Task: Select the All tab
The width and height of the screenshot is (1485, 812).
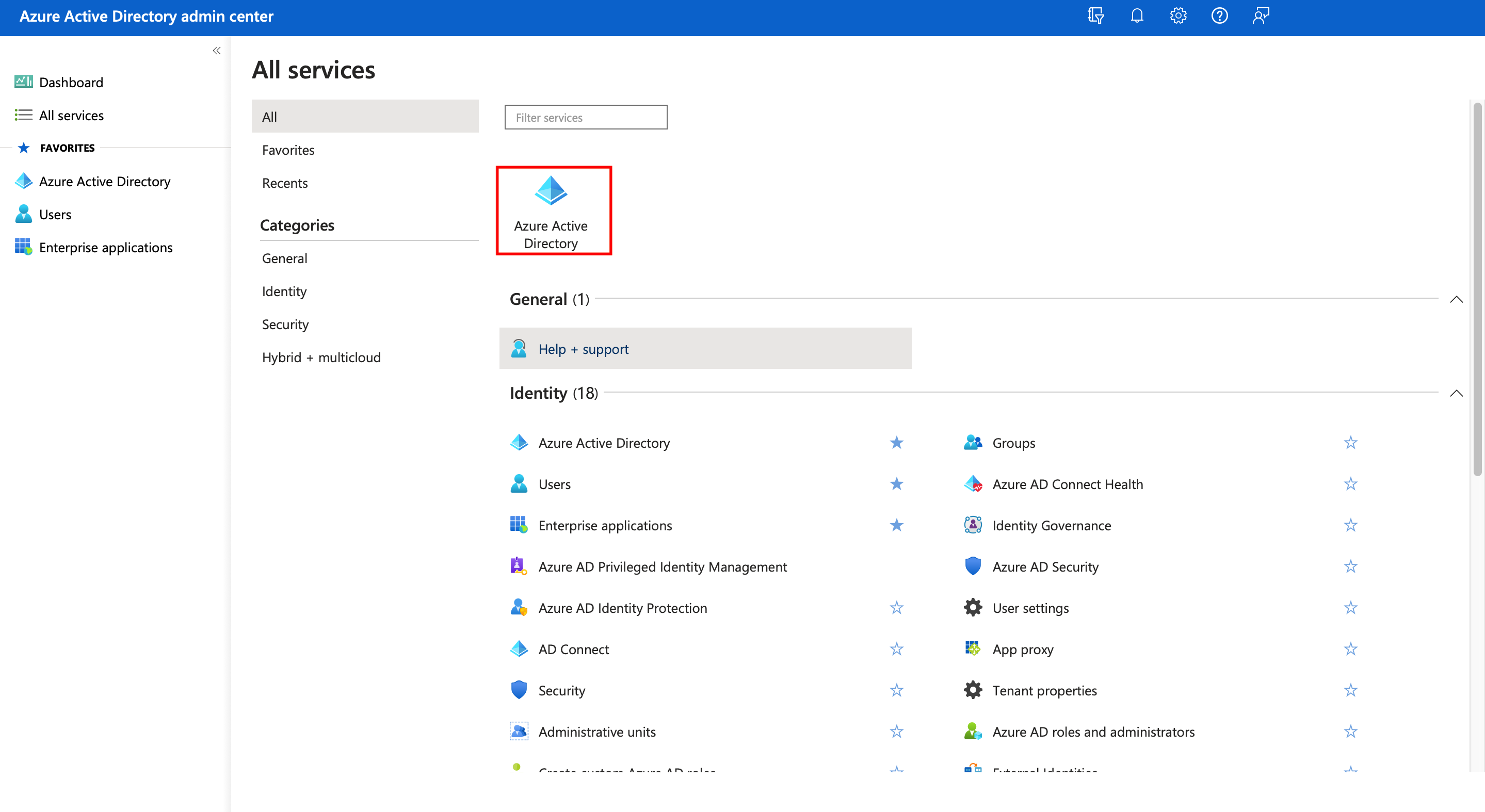Action: (365, 117)
